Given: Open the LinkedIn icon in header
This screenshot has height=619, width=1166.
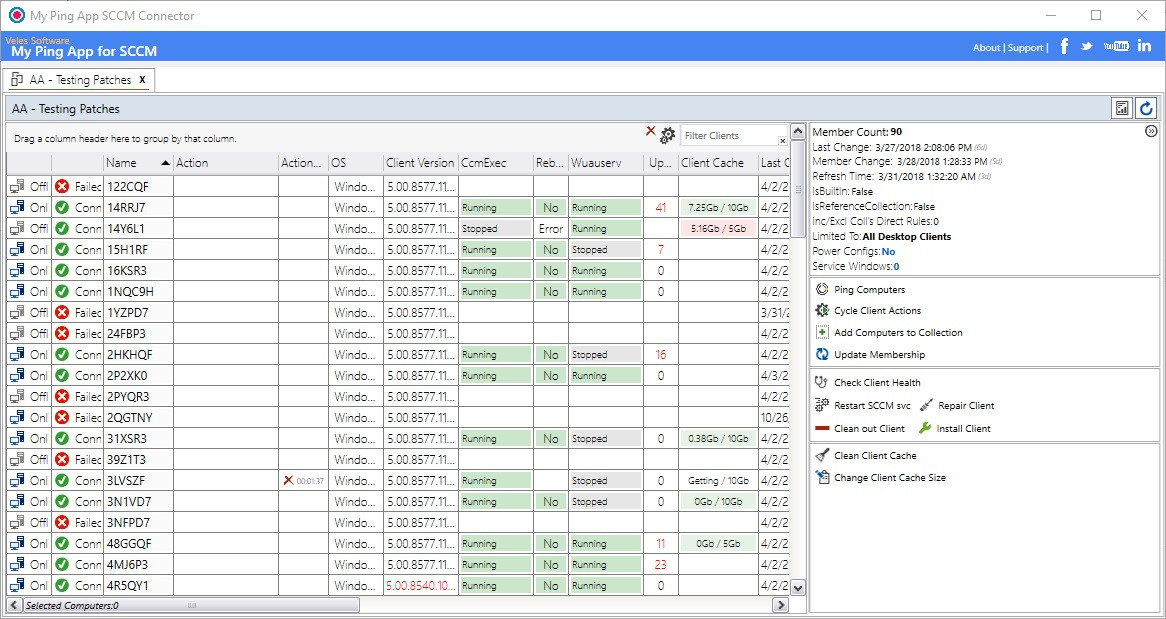Looking at the screenshot, I should pyautogui.click(x=1144, y=46).
